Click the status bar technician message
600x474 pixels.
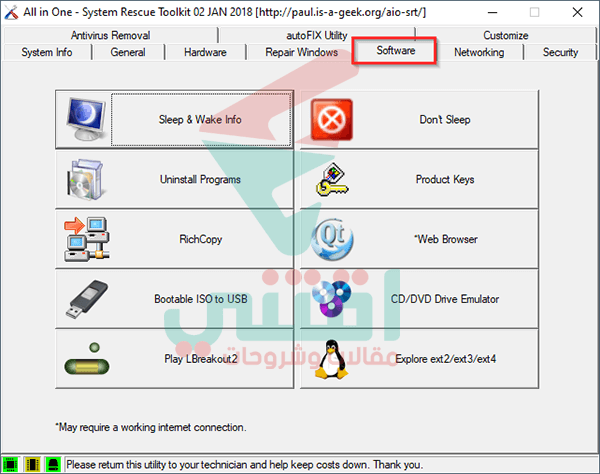245,464
